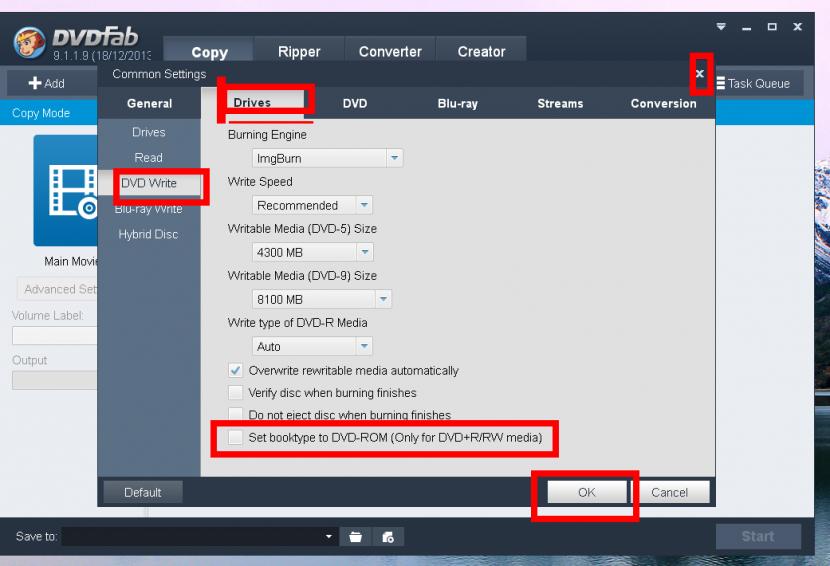830x566 pixels.
Task: Toggle Overwrite rewritable media automatically checkbox
Action: [x=235, y=370]
